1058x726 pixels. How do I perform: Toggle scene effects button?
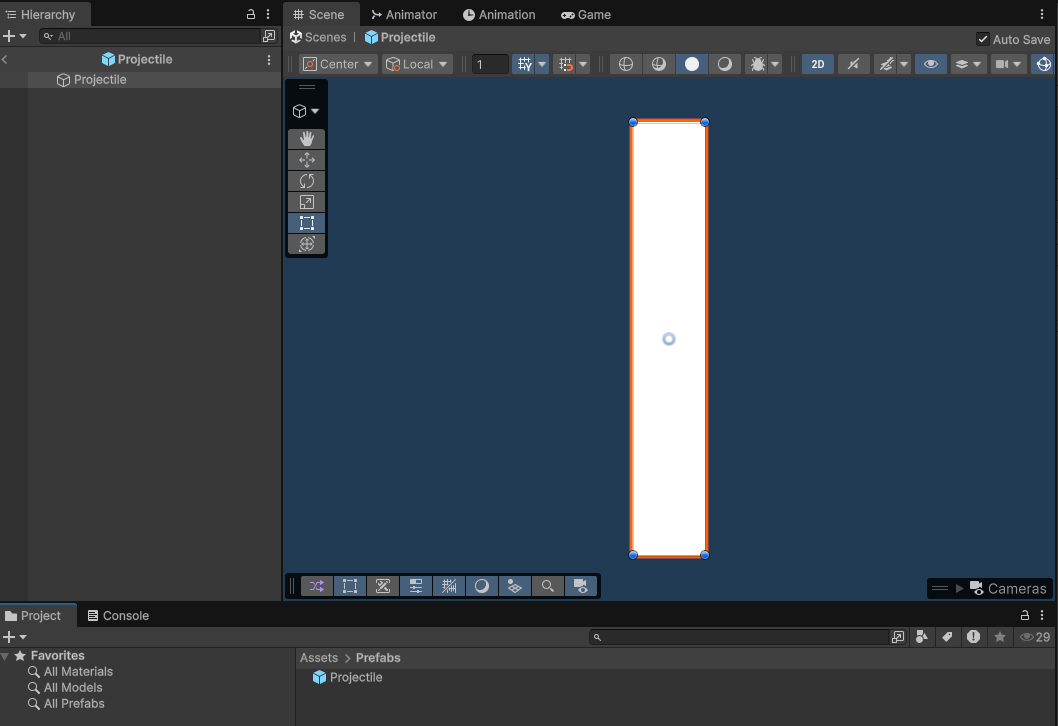tap(886, 64)
